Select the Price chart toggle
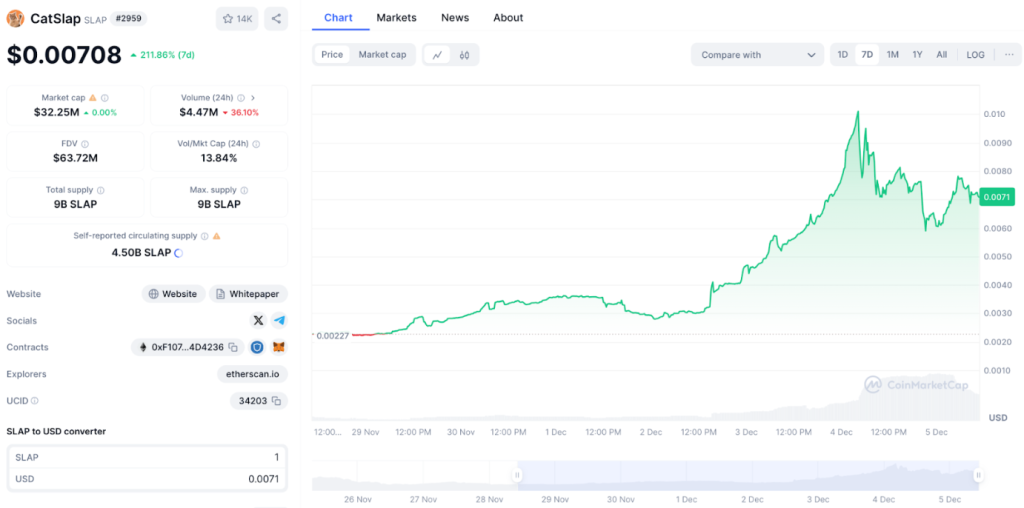The height and width of the screenshot is (508, 1024). click(332, 55)
